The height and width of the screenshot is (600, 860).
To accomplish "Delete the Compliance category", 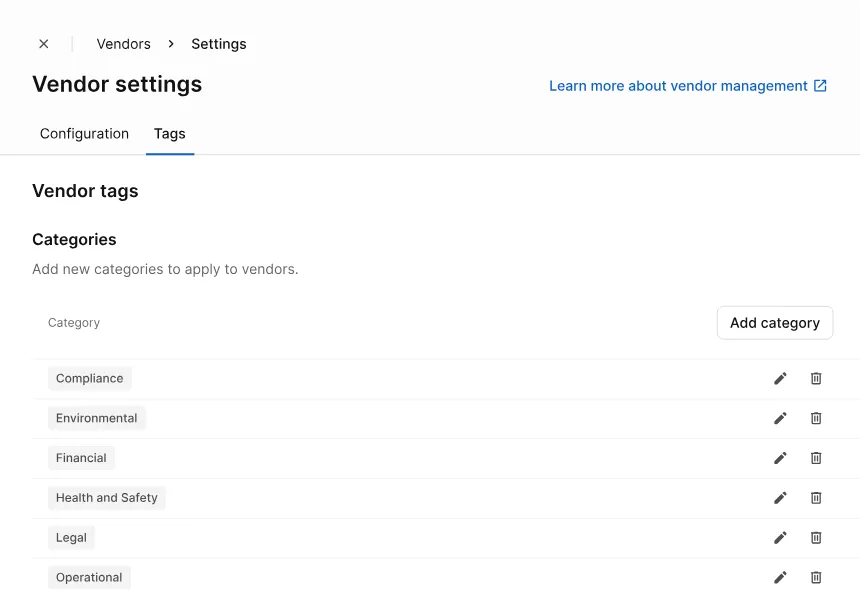I will tap(816, 379).
